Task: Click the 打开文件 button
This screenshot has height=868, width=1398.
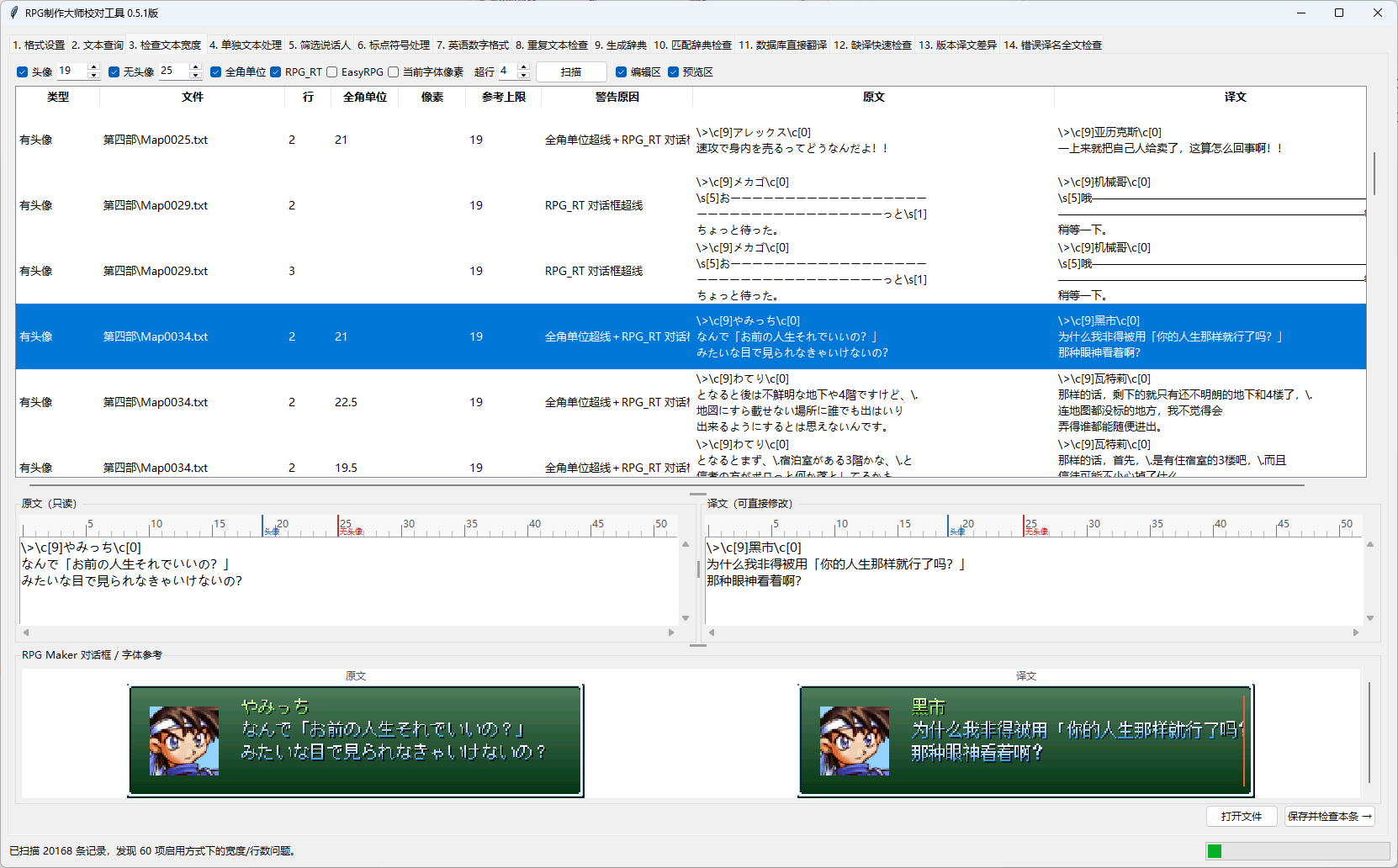Action: tap(1242, 817)
